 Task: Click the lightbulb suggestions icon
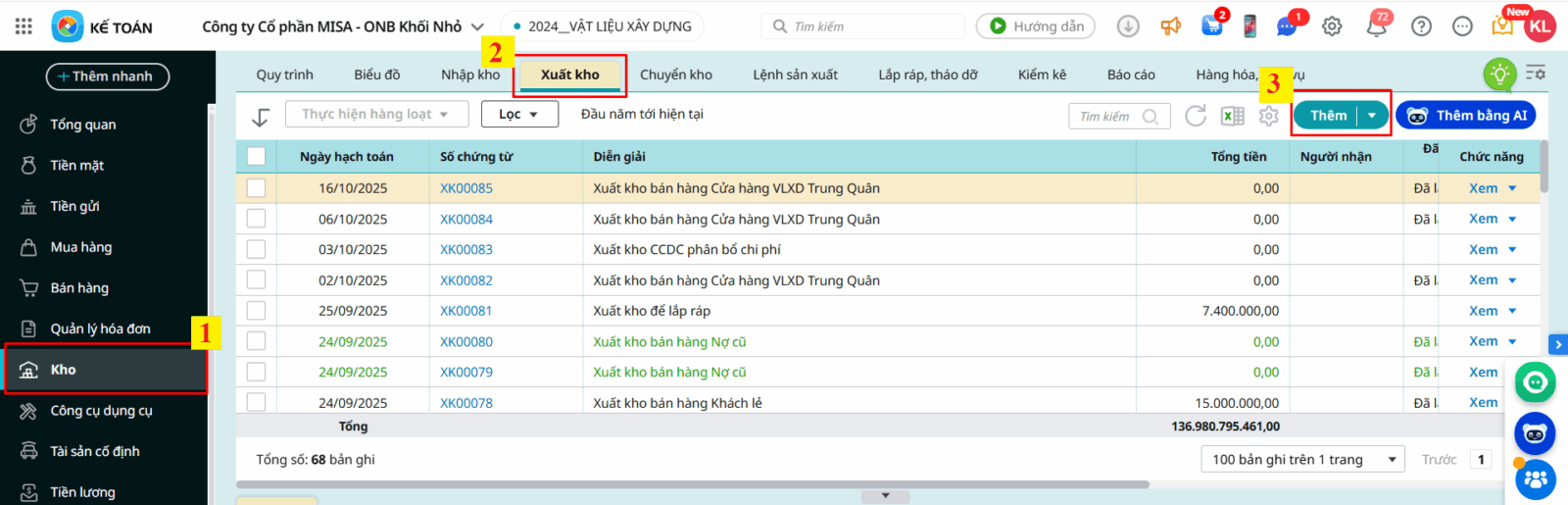[1499, 75]
